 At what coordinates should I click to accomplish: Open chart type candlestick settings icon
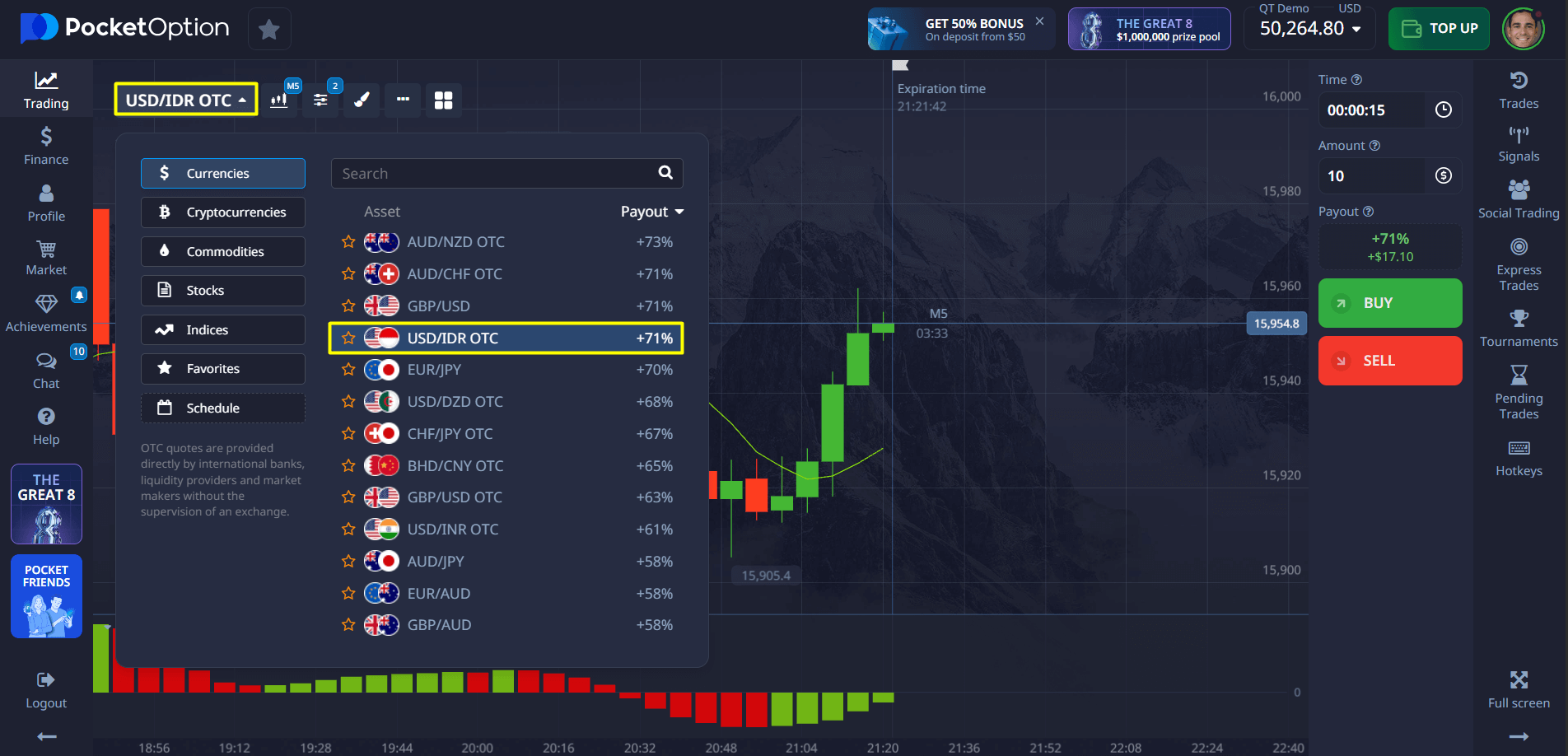pyautogui.click(x=279, y=100)
